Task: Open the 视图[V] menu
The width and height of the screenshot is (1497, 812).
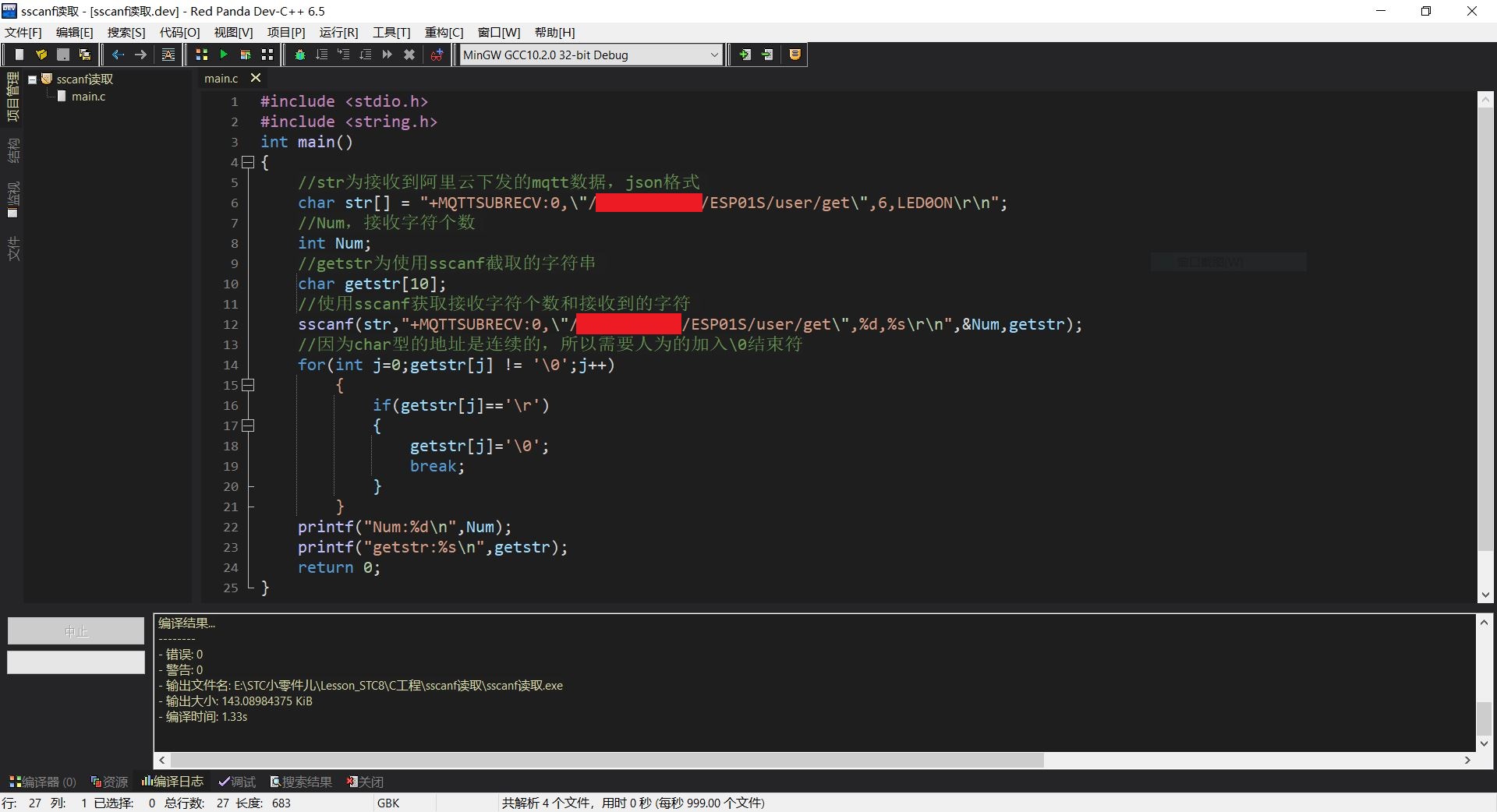Action: 234,32
